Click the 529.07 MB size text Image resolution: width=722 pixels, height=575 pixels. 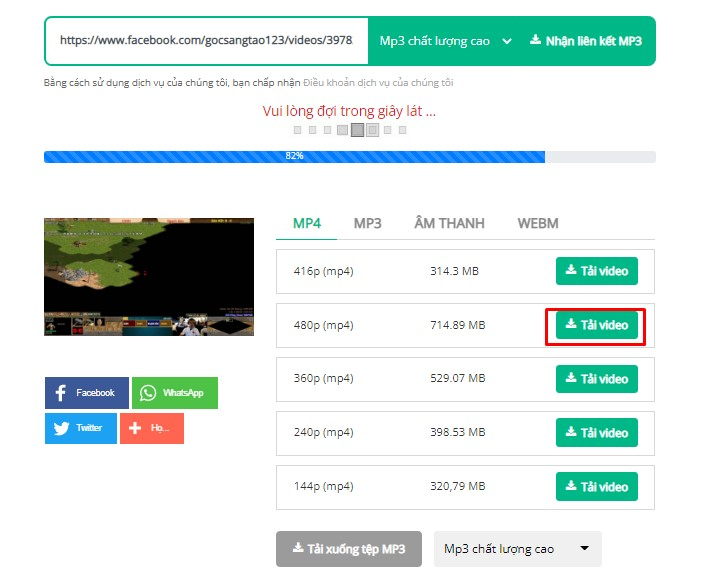[x=458, y=378]
